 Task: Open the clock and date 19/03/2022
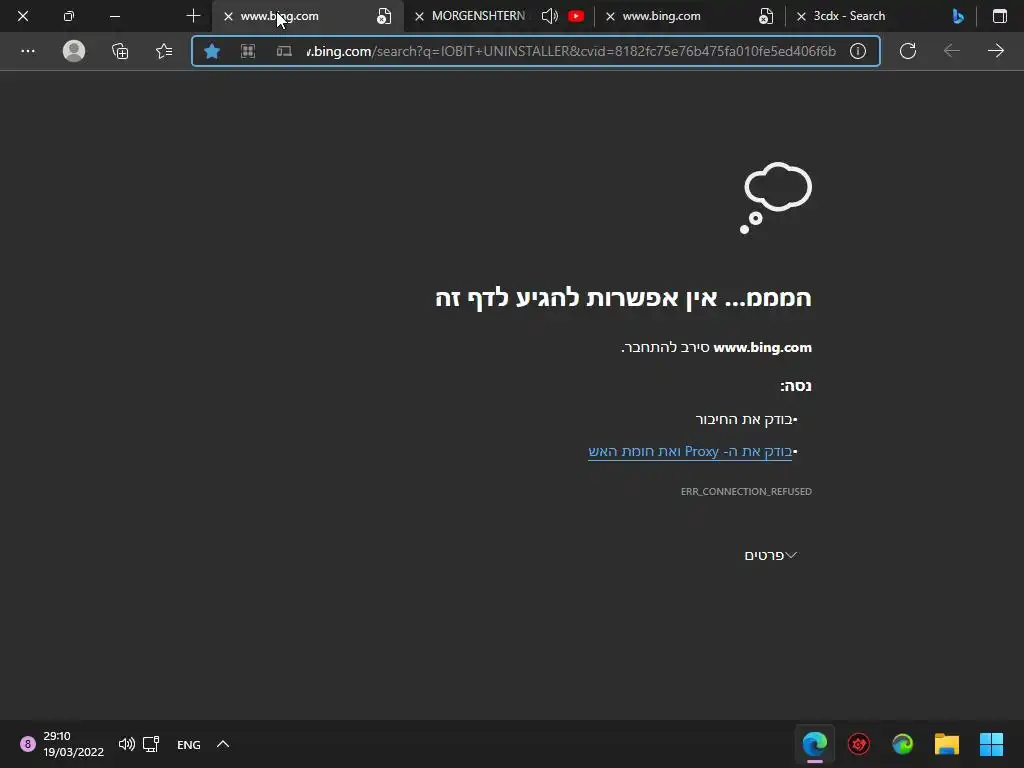pos(73,744)
